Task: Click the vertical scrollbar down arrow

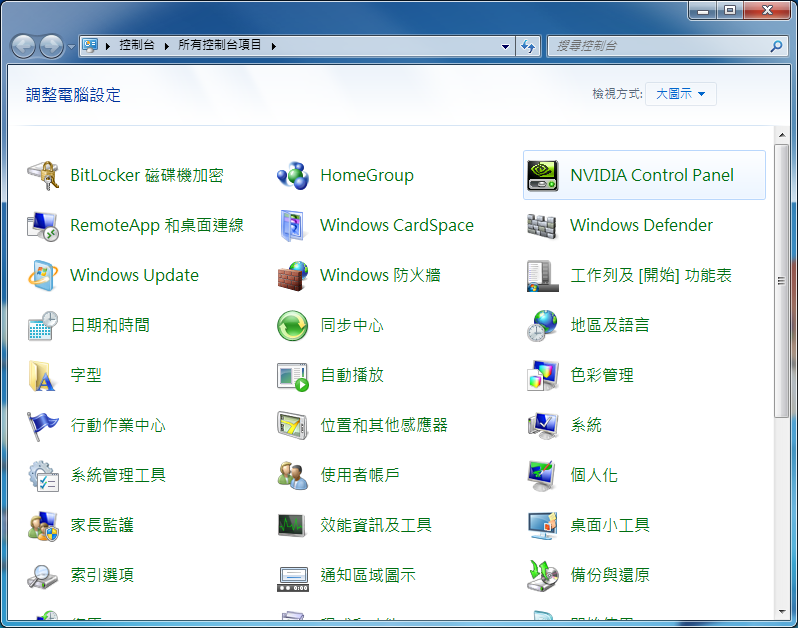Action: tap(782, 611)
